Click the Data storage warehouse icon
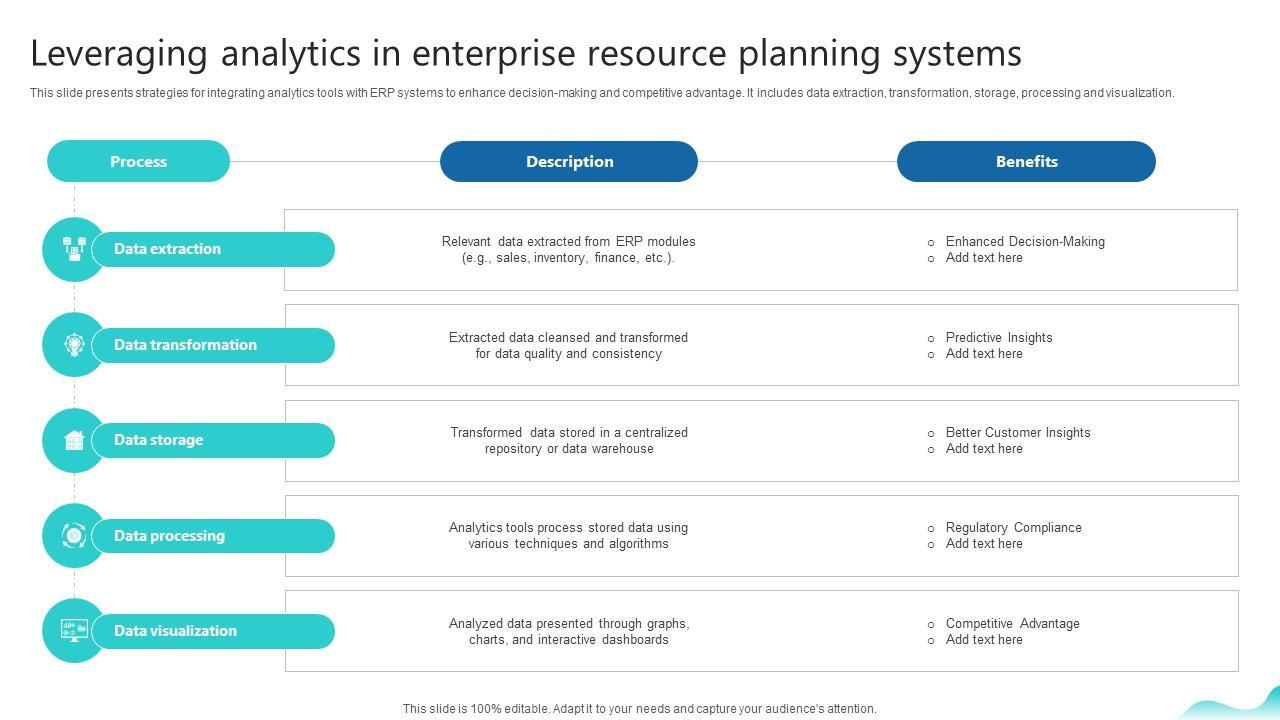 pyautogui.click(x=74, y=440)
